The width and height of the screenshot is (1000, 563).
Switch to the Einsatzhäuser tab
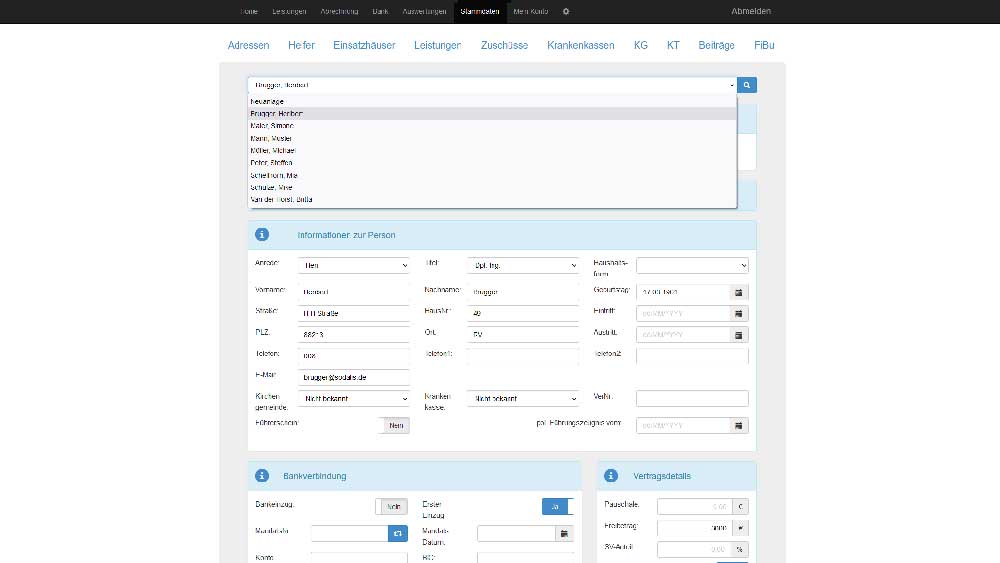(x=364, y=45)
